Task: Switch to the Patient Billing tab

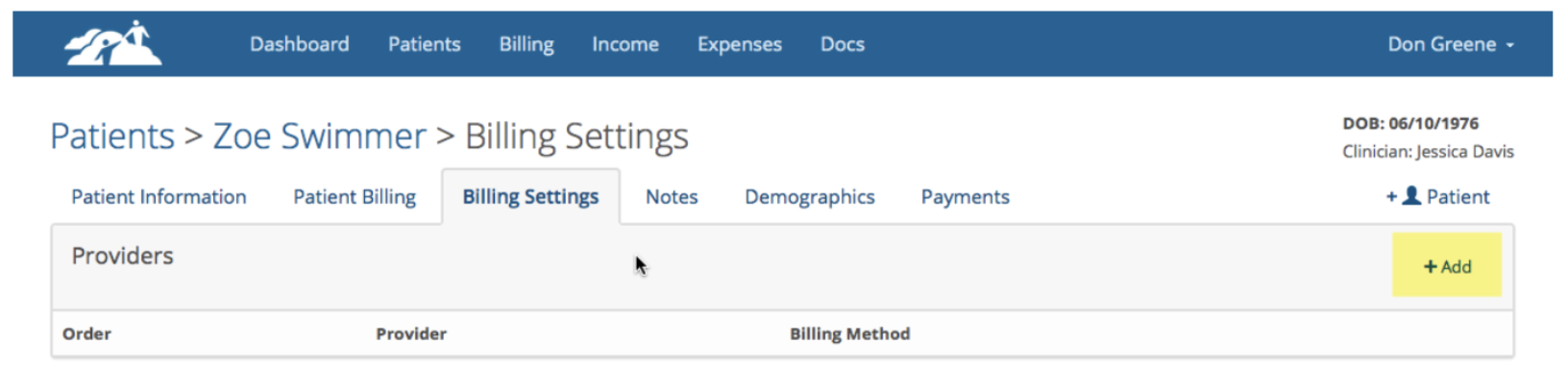Action: click(355, 197)
